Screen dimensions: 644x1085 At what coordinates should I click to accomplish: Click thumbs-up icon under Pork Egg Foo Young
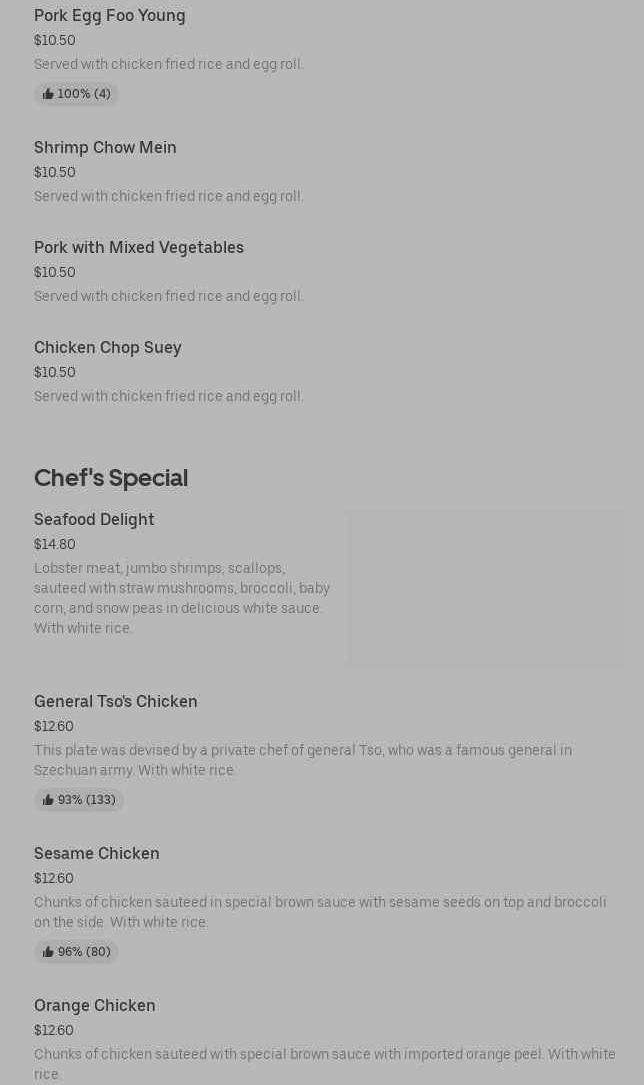[48, 94]
